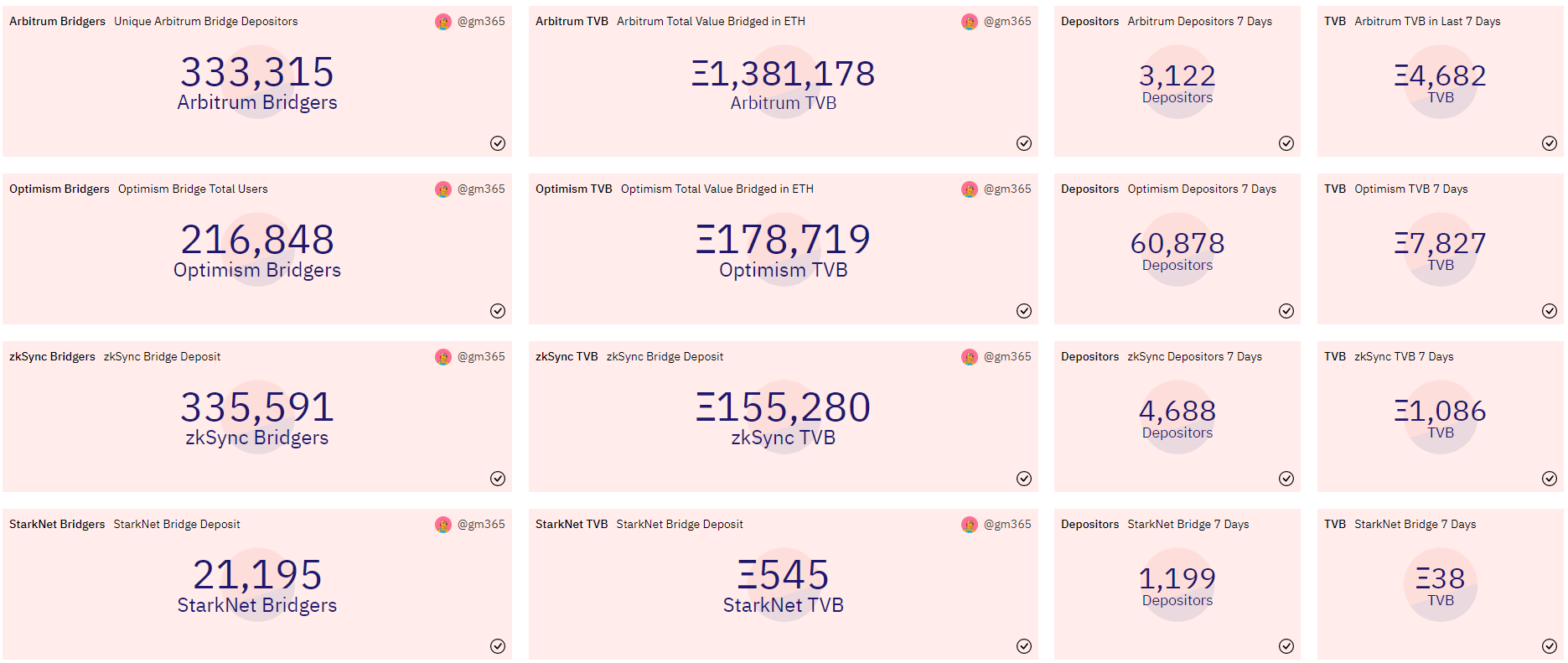Click checkmark icon on StarkNet TVB card
Screen dimensions: 1568x663
(1024, 646)
